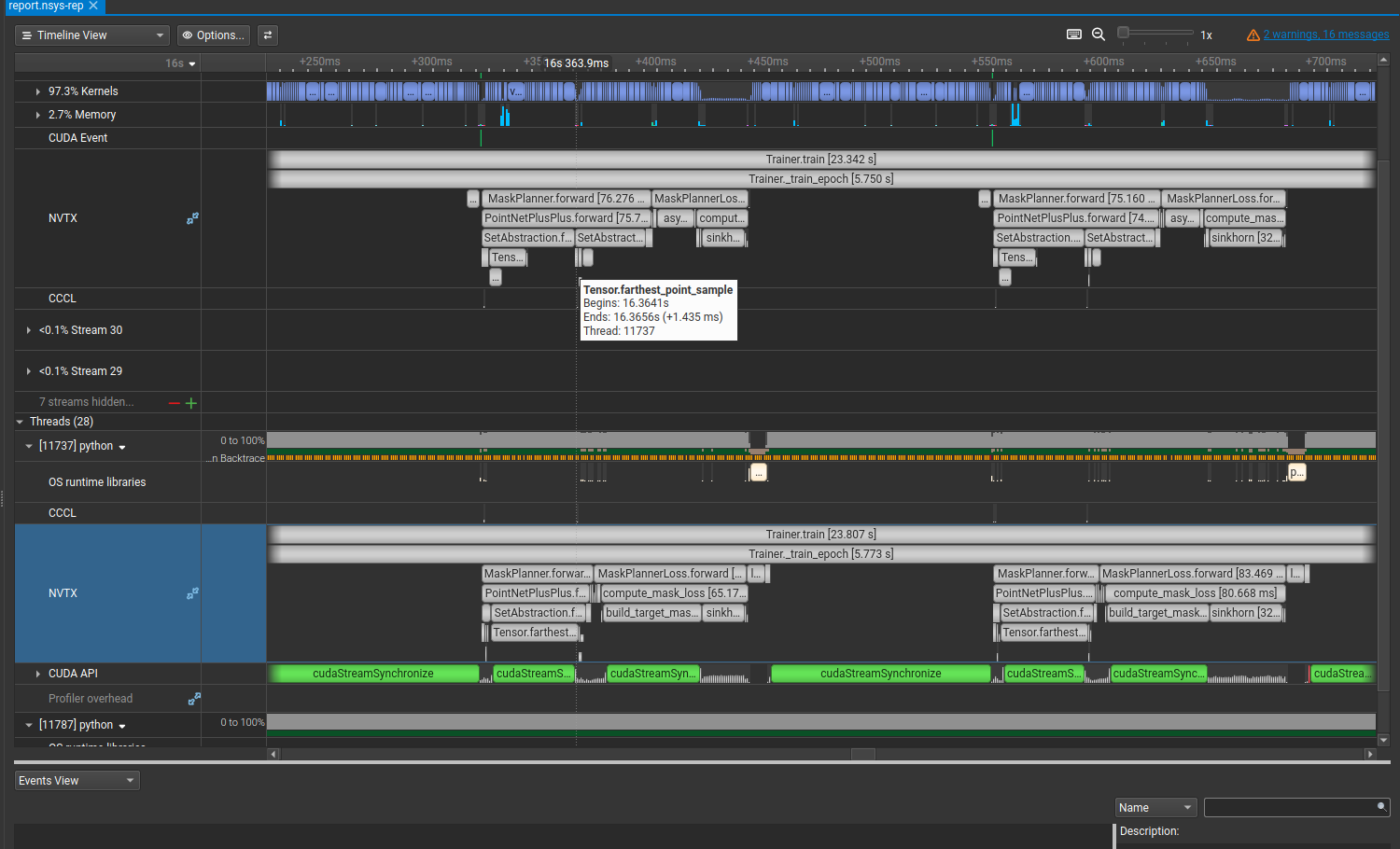Collapse the [11787] python thread

[x=29, y=725]
